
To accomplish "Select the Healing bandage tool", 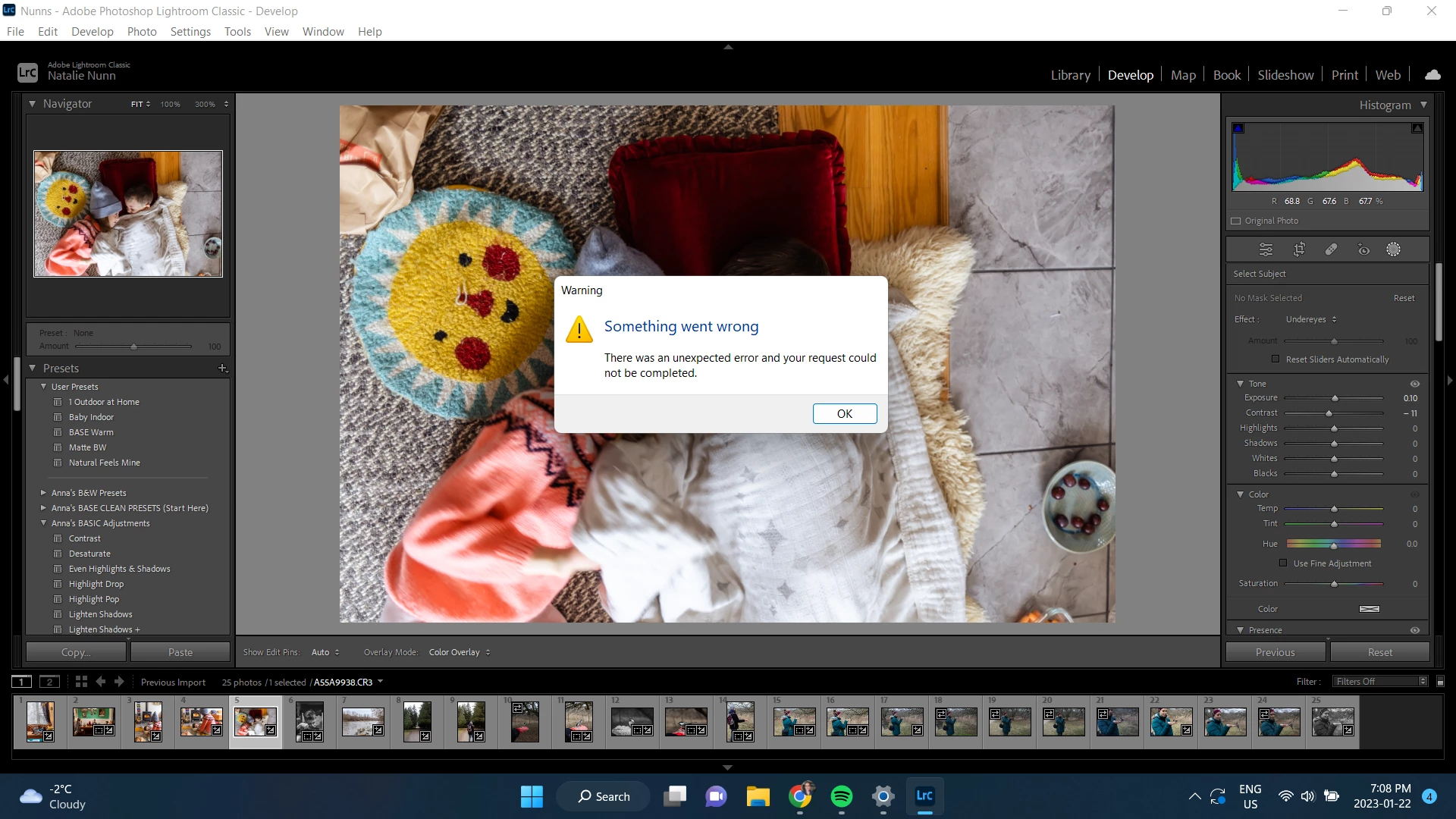I will [x=1331, y=249].
